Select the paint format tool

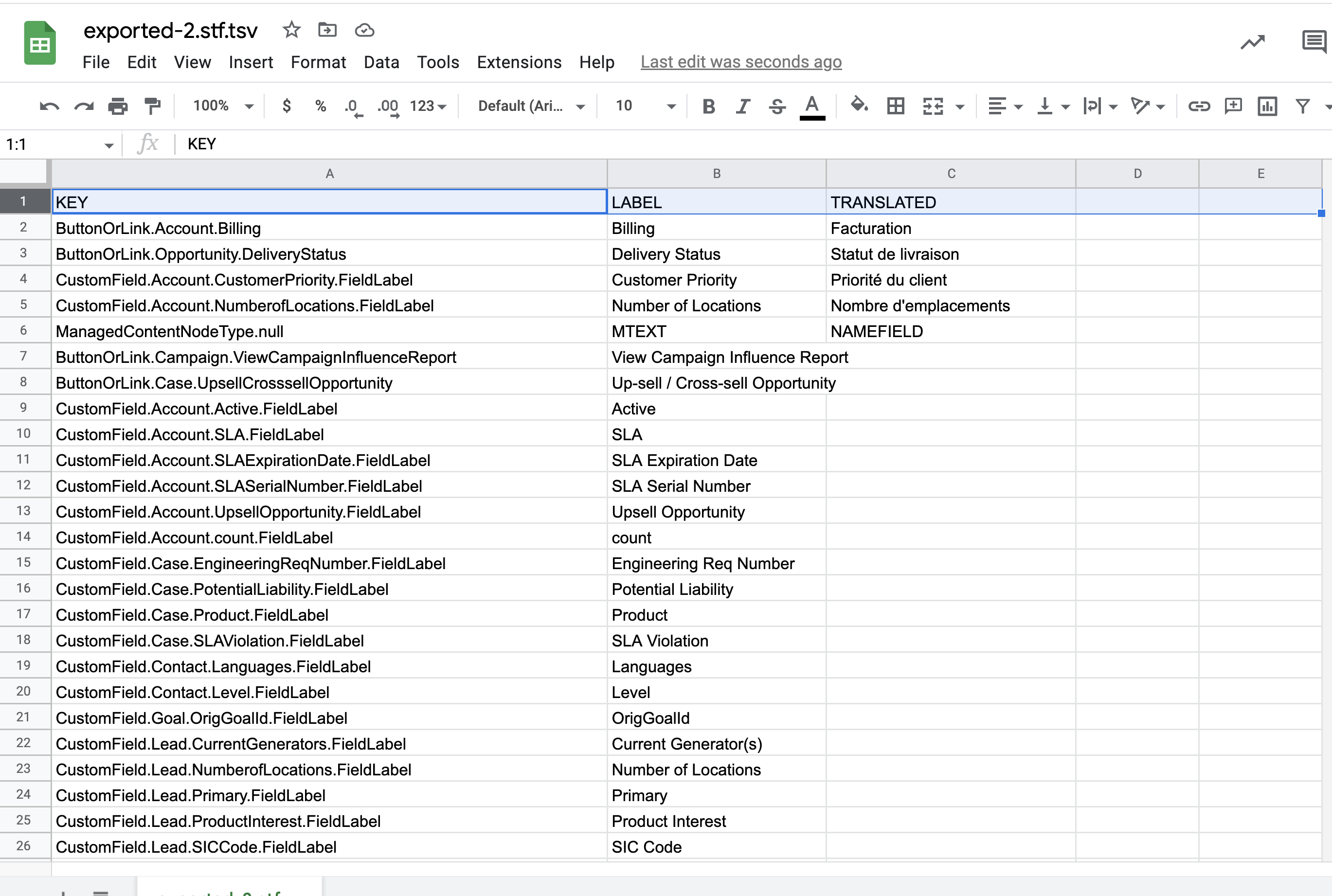tap(152, 107)
